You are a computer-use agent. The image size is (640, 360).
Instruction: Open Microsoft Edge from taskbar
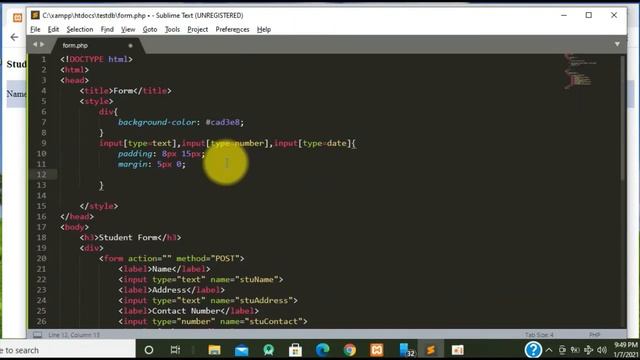(322, 350)
